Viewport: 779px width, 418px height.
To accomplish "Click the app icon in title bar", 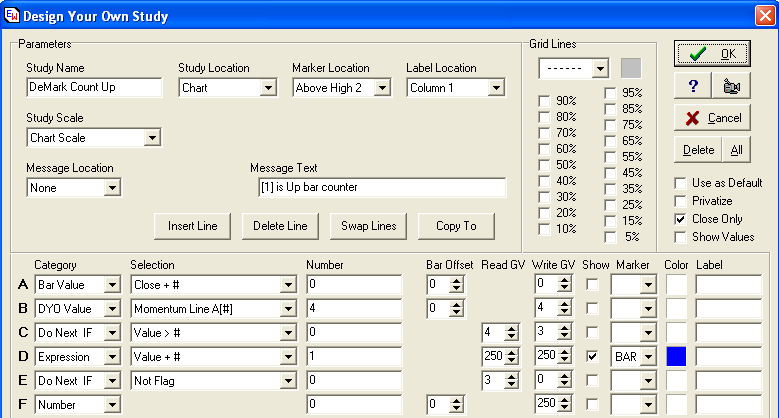I will [x=11, y=16].
